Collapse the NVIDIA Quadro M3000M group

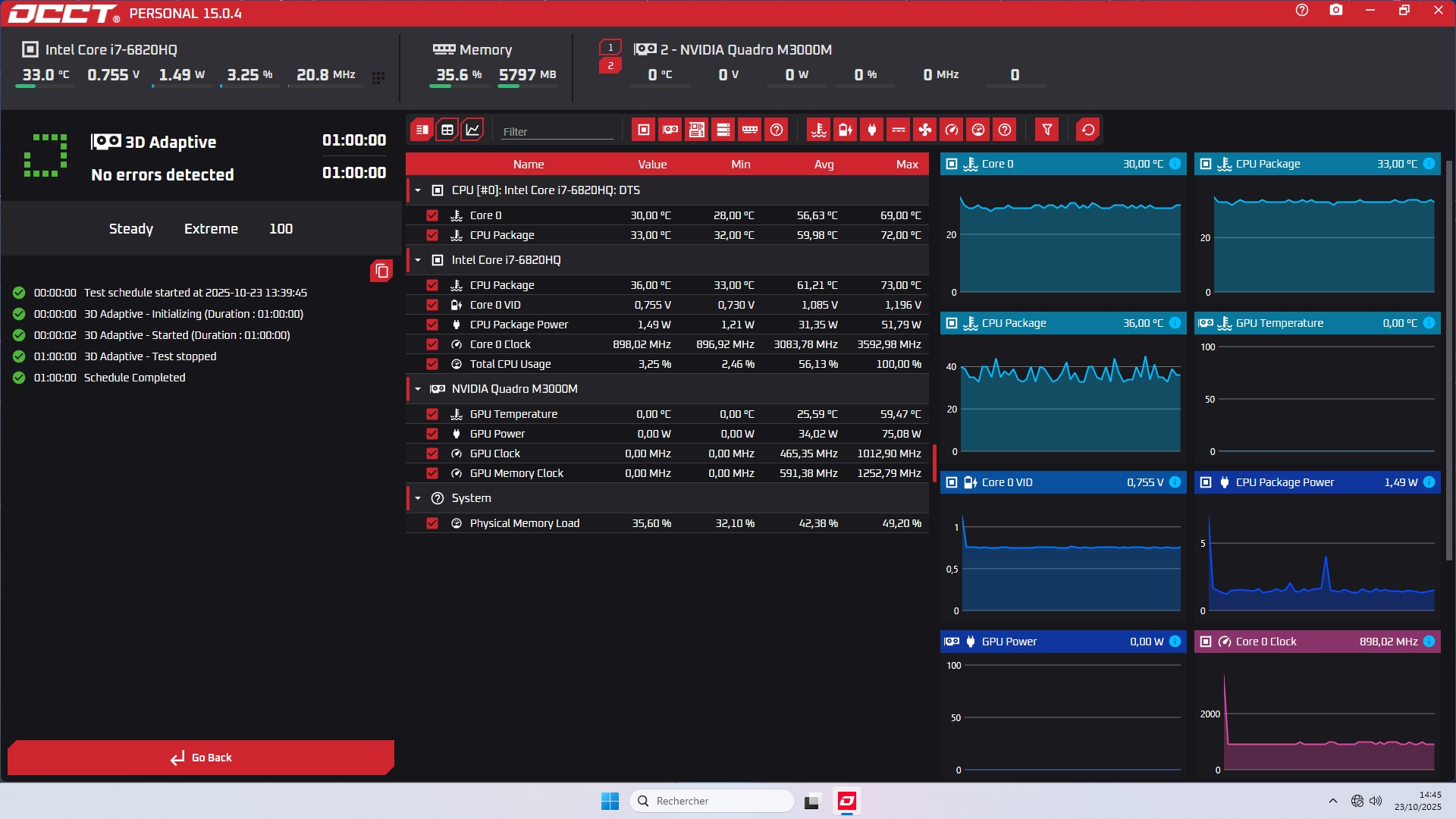418,389
